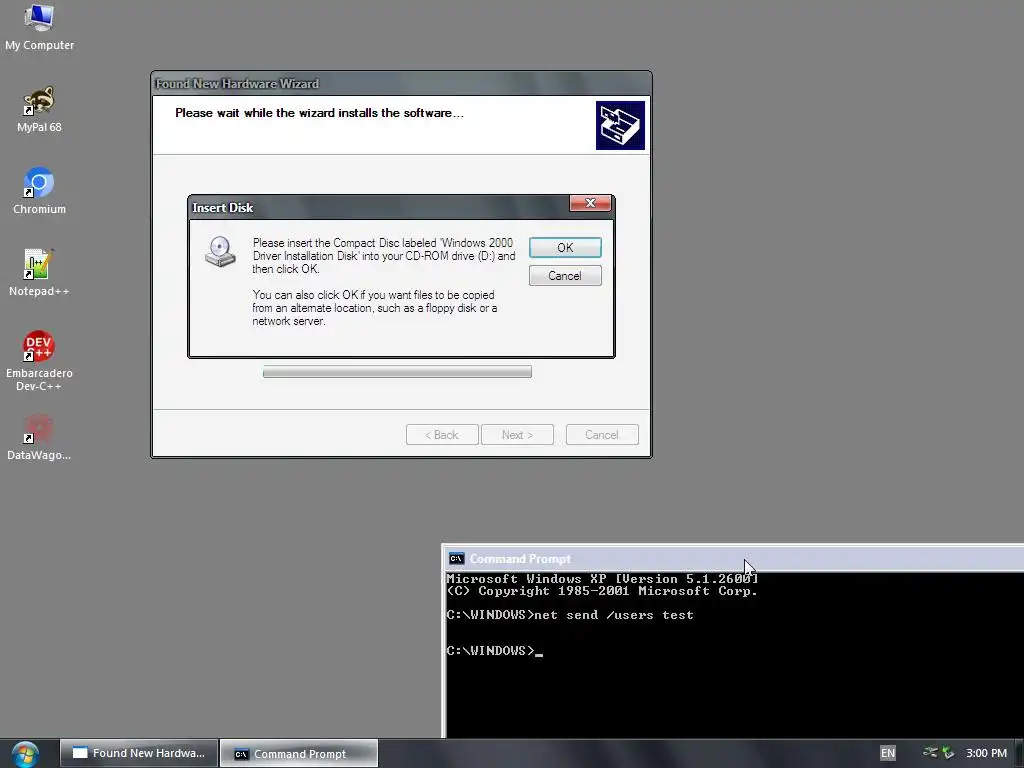Select Embarcadero Dev-C++ shortcut icon
Screen dimensions: 1024x768
pos(39,360)
